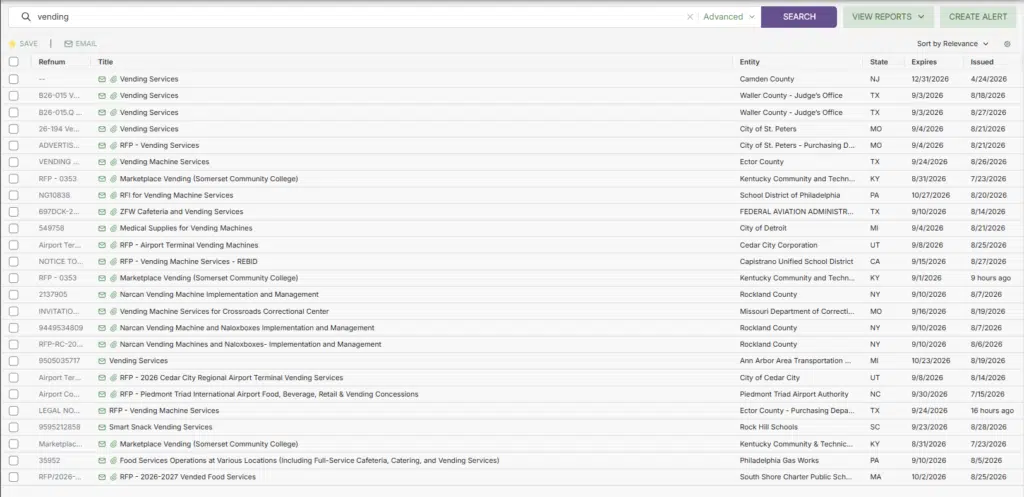Open the Sort by Relevance dropdown
Image resolution: width=1024 pixels, height=497 pixels.
point(953,44)
